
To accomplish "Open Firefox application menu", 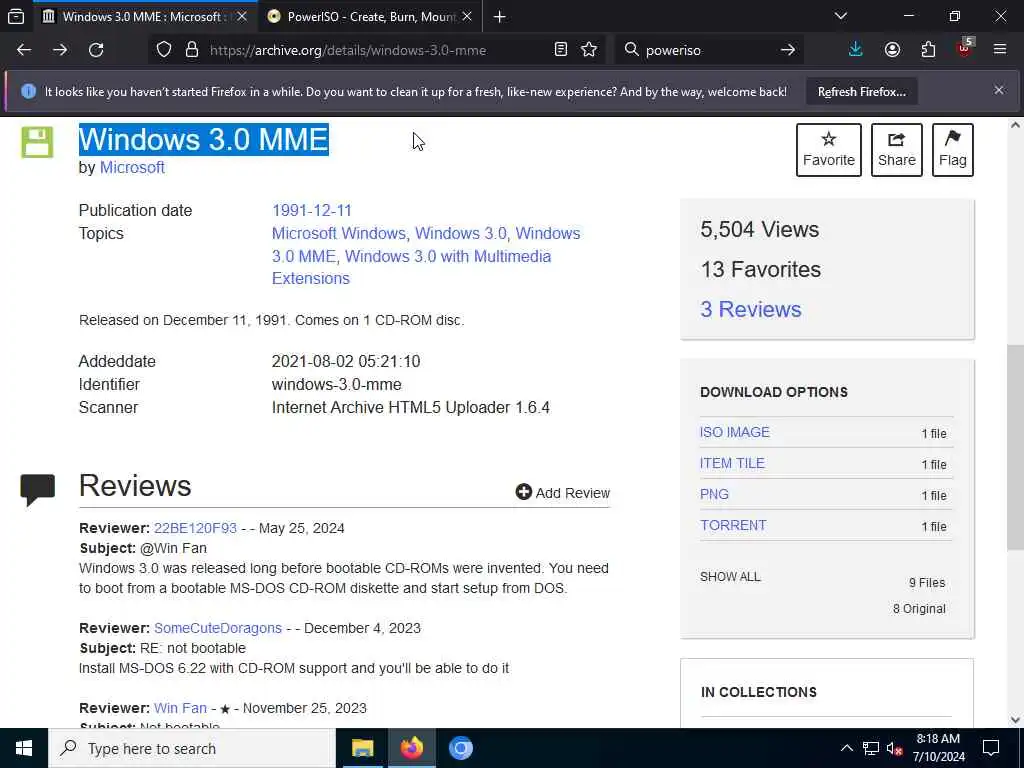I will (1000, 50).
